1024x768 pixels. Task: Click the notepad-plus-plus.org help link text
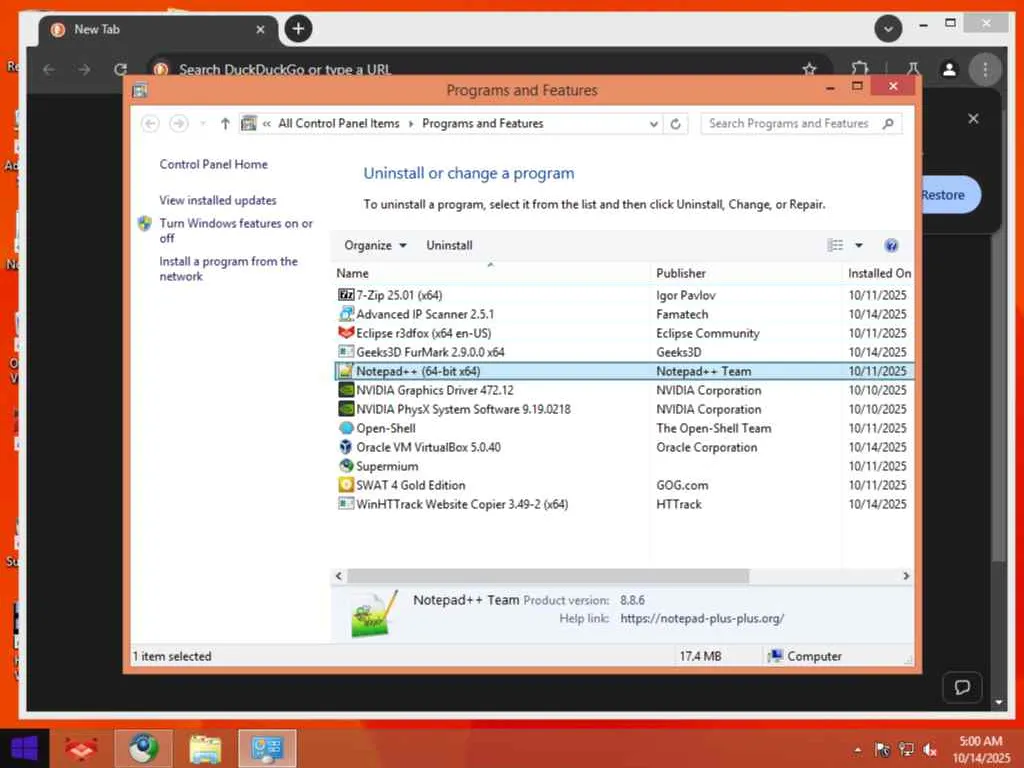click(x=702, y=618)
